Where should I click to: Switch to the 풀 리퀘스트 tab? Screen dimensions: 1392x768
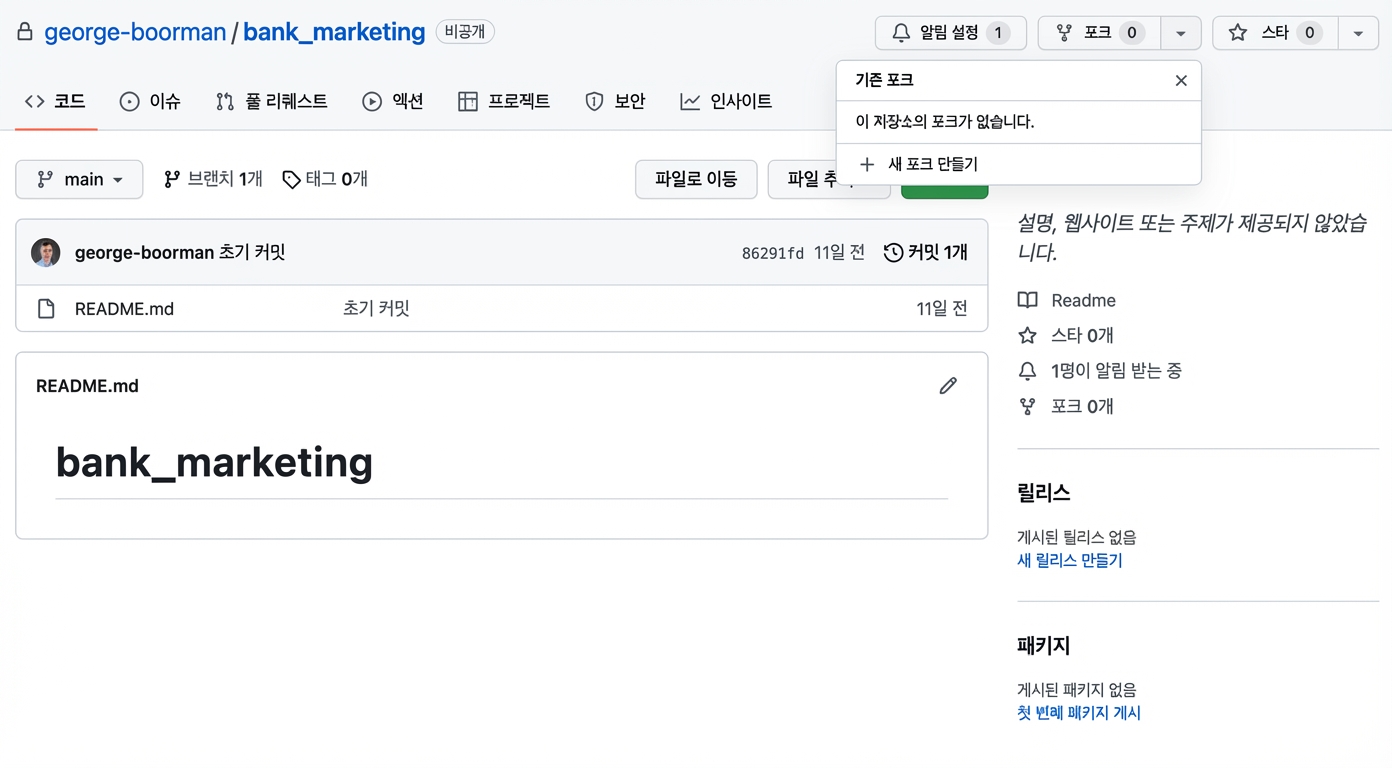click(x=271, y=101)
